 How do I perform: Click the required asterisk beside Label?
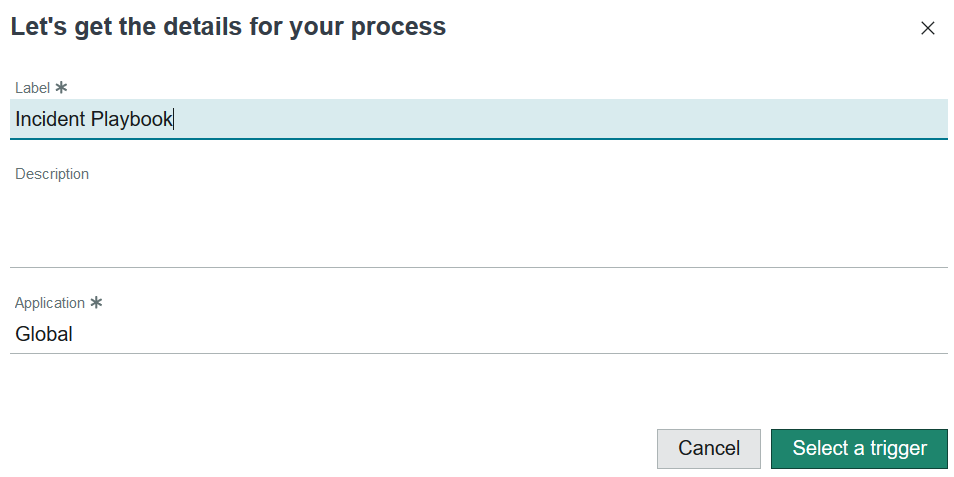(61, 88)
